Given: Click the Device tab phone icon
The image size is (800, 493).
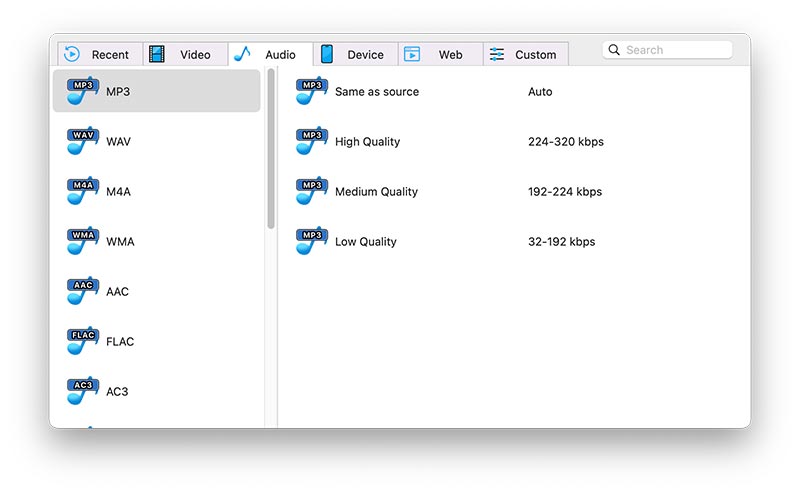Looking at the screenshot, I should pyautogui.click(x=327, y=54).
